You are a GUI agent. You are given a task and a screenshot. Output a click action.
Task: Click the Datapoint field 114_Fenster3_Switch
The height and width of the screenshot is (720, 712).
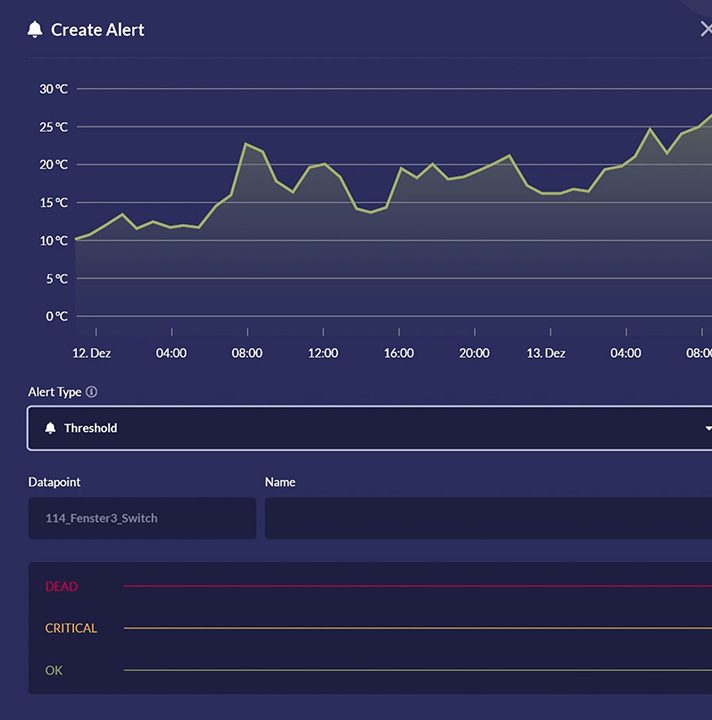pyautogui.click(x=142, y=518)
